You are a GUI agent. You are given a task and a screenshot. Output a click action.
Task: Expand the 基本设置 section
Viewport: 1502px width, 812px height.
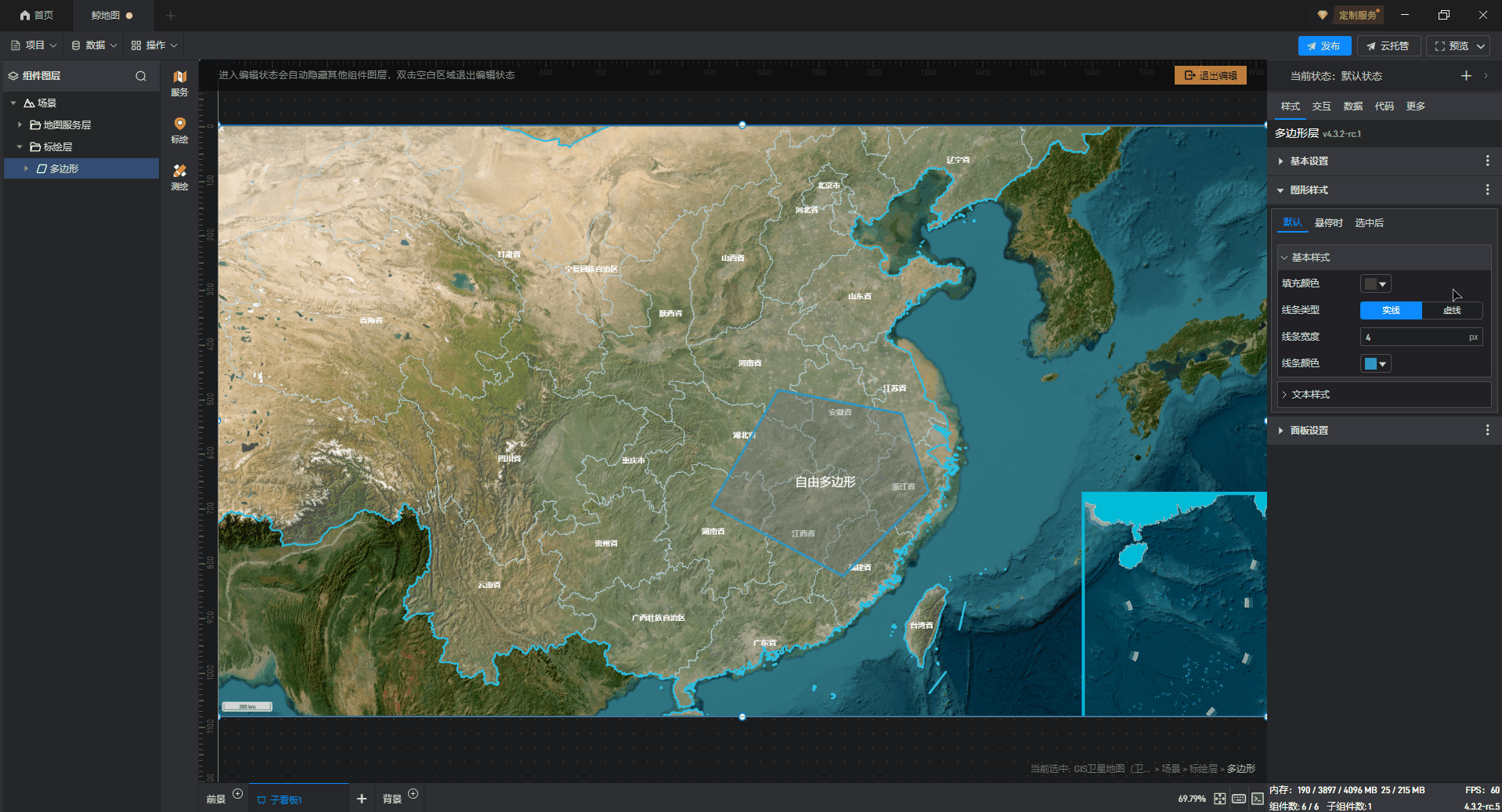(x=1280, y=161)
